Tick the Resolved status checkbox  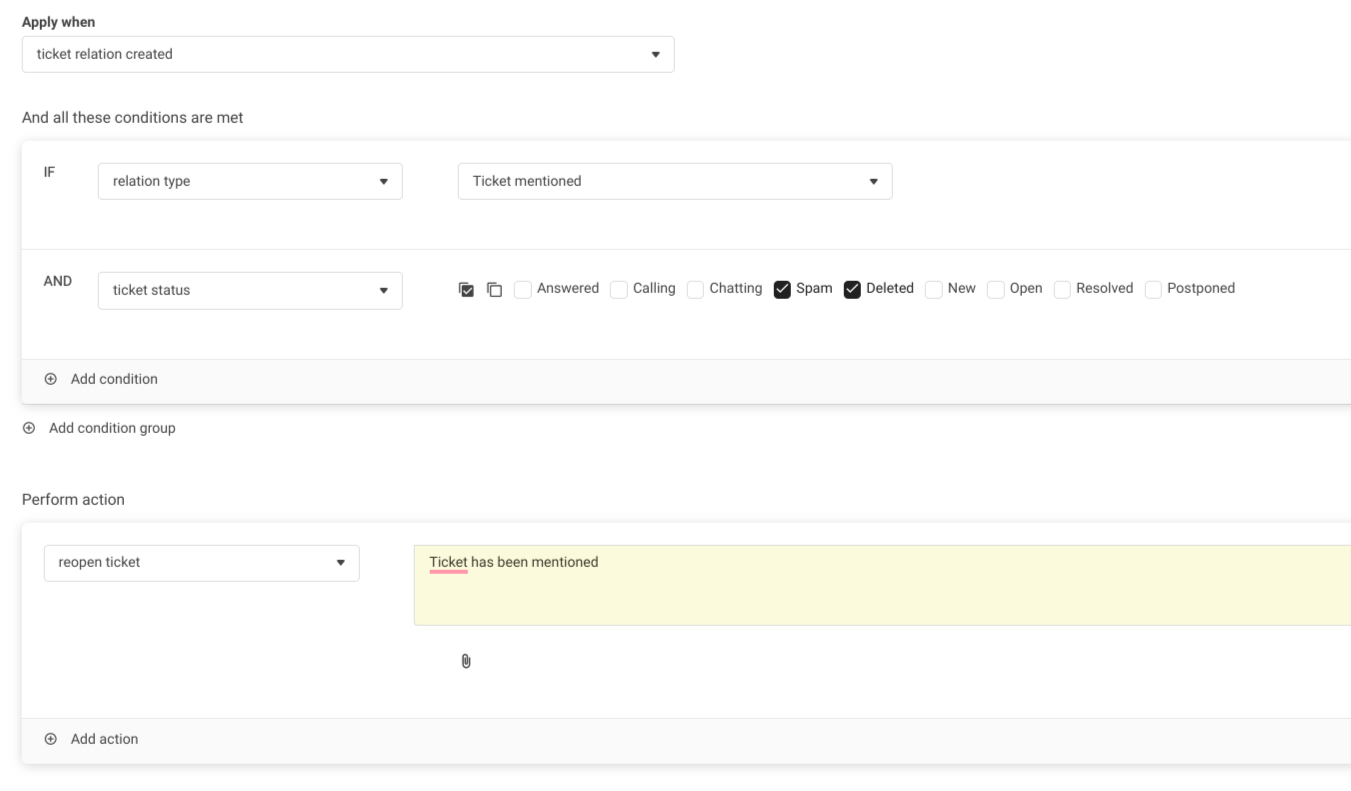pyautogui.click(x=1063, y=289)
